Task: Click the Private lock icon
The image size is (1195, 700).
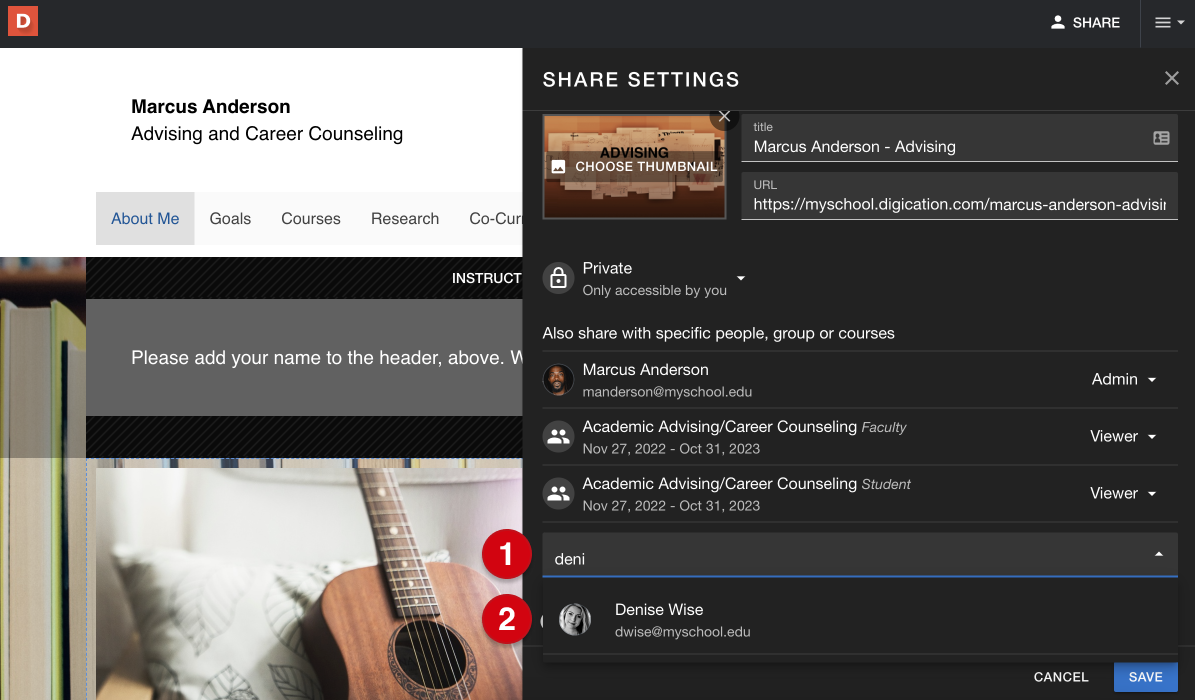Action: tap(558, 278)
